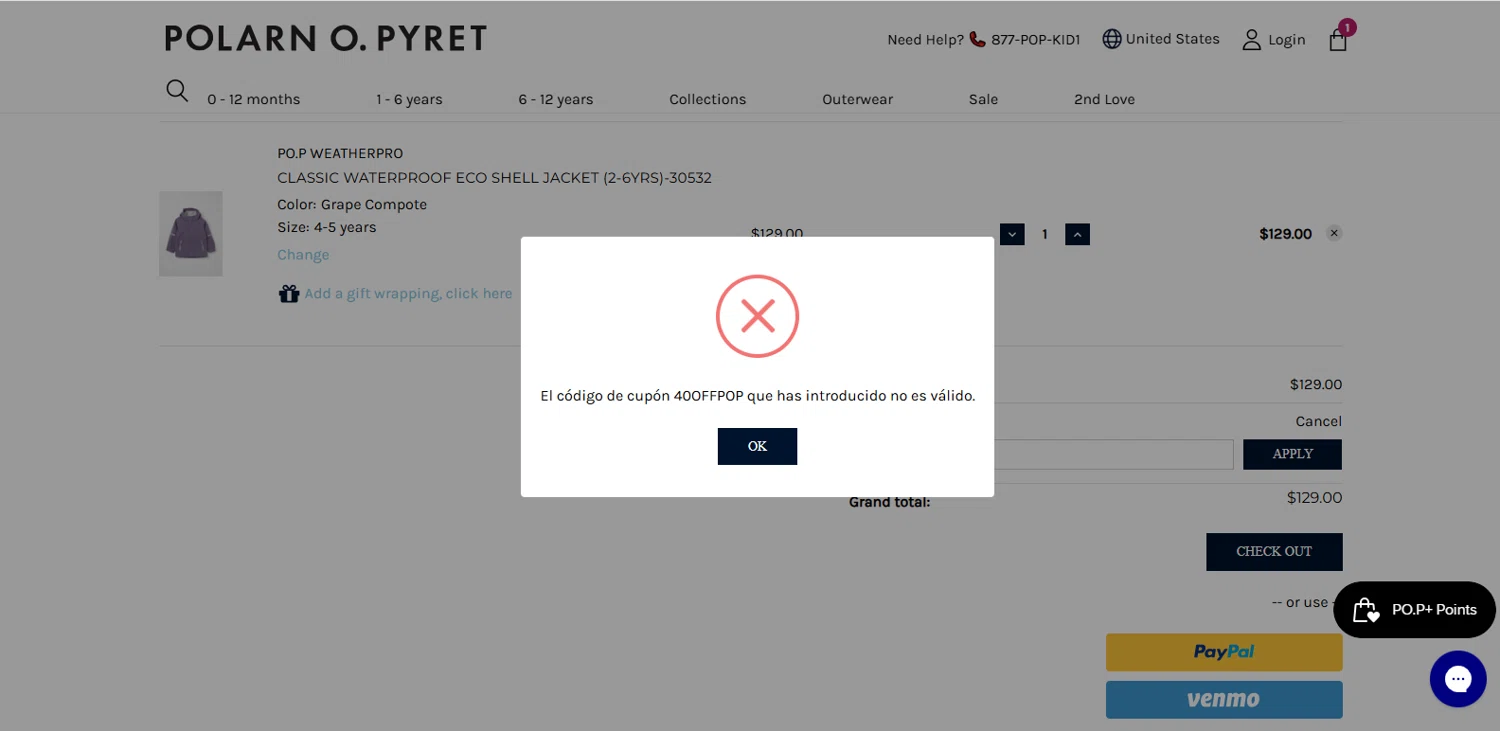
Task: Increase the jacket quantity with up arrow
Action: (1077, 234)
